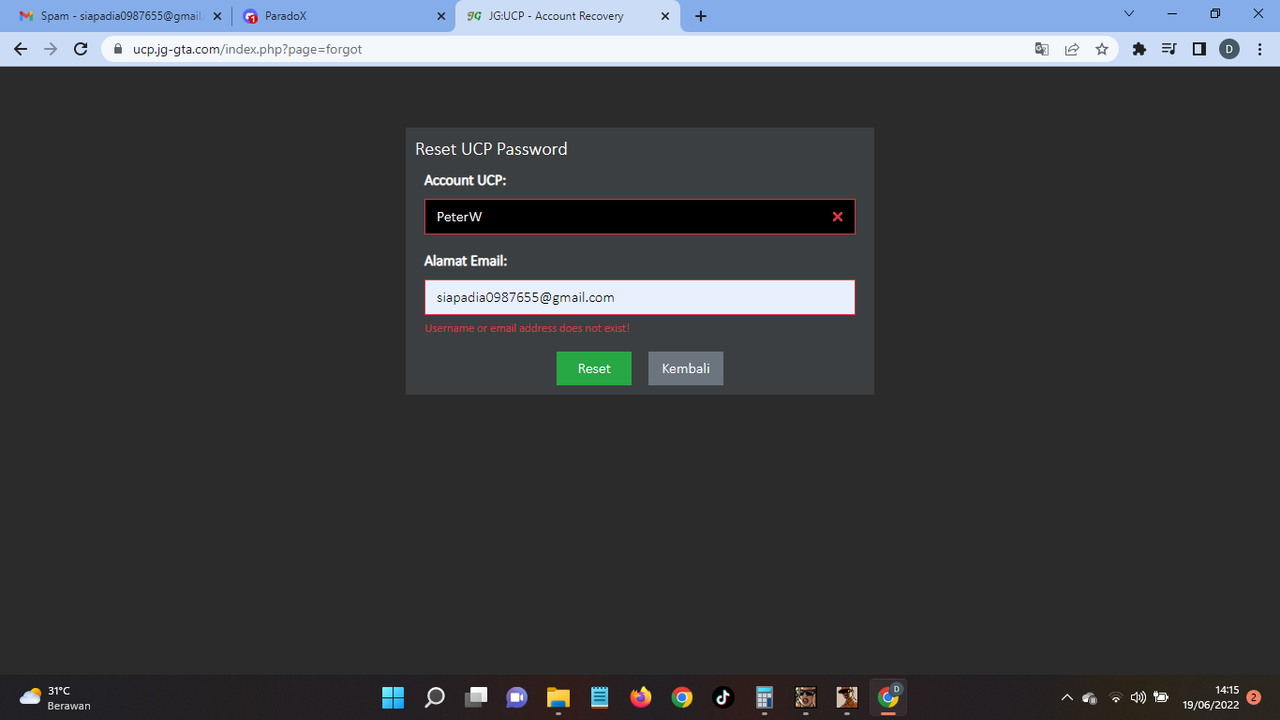The height and width of the screenshot is (720, 1280).
Task: Focus the Account UCP input field
Action: 640,216
